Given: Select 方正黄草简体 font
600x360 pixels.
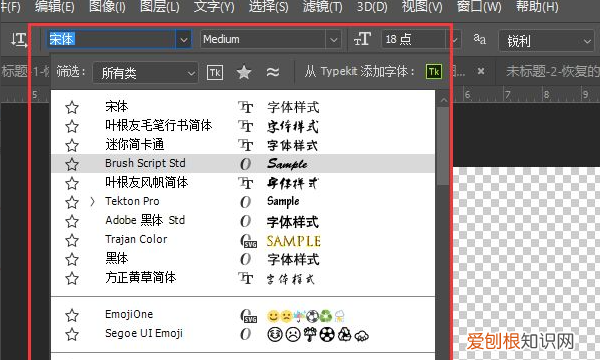Looking at the screenshot, I should (140, 277).
